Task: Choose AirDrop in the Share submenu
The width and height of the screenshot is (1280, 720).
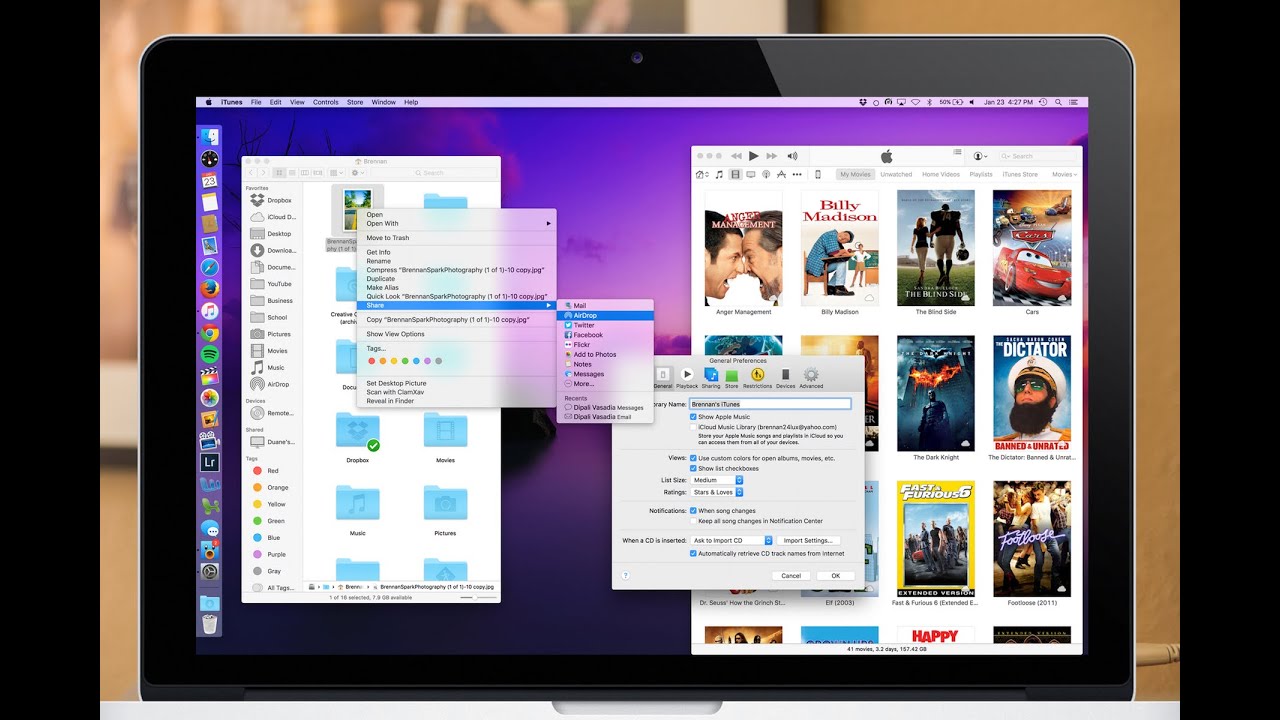Action: [x=605, y=315]
